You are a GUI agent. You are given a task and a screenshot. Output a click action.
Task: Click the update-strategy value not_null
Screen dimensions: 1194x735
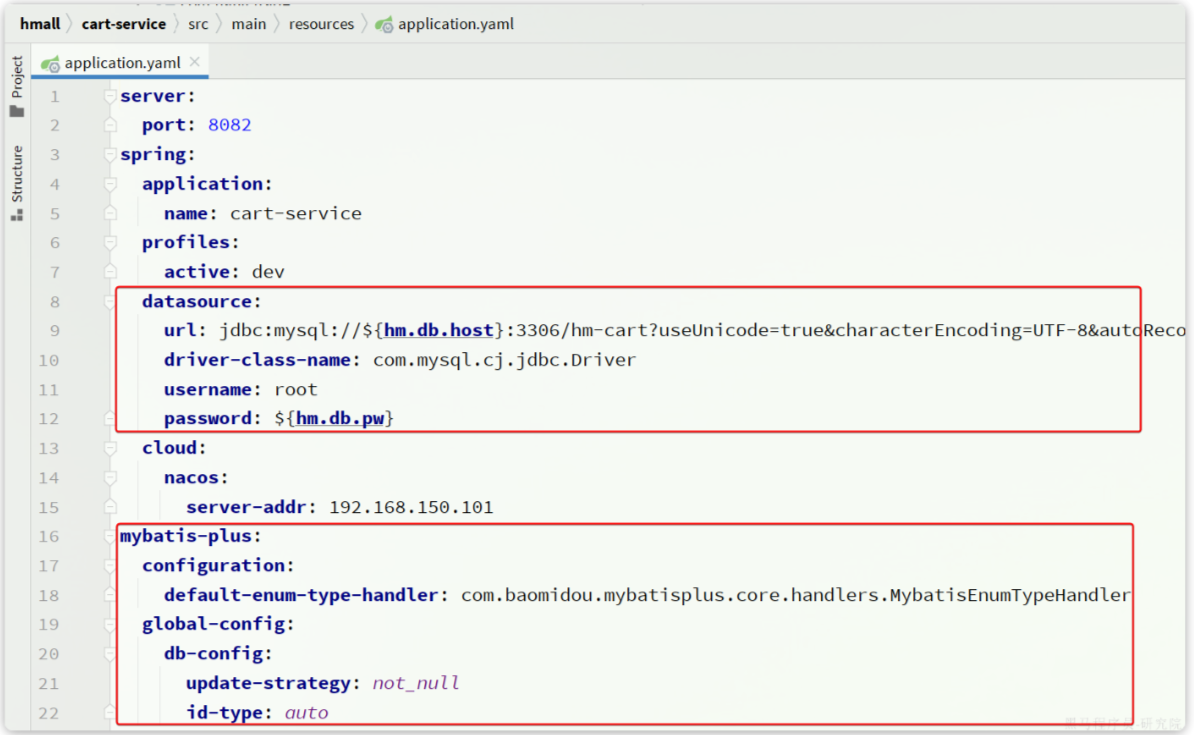point(416,683)
